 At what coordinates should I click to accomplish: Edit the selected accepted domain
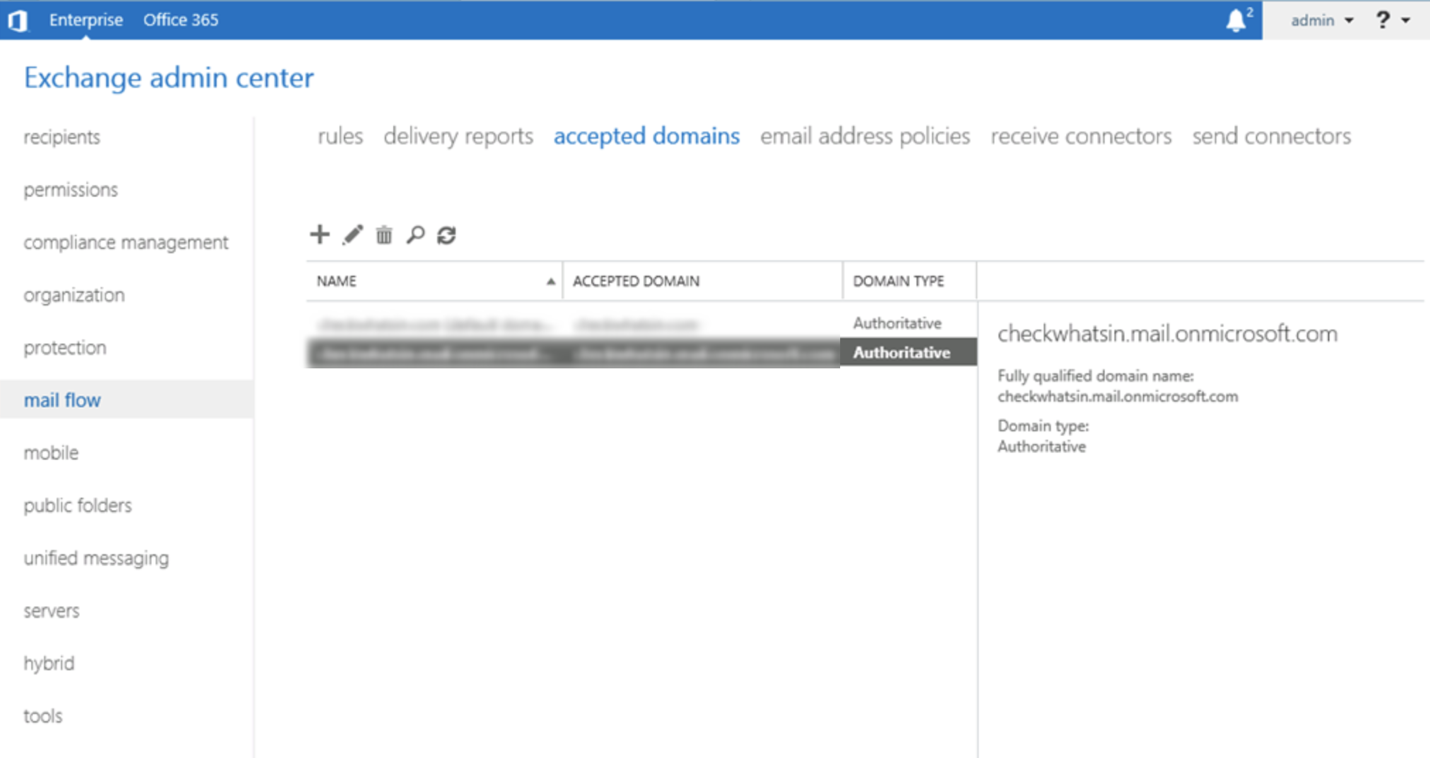point(352,235)
